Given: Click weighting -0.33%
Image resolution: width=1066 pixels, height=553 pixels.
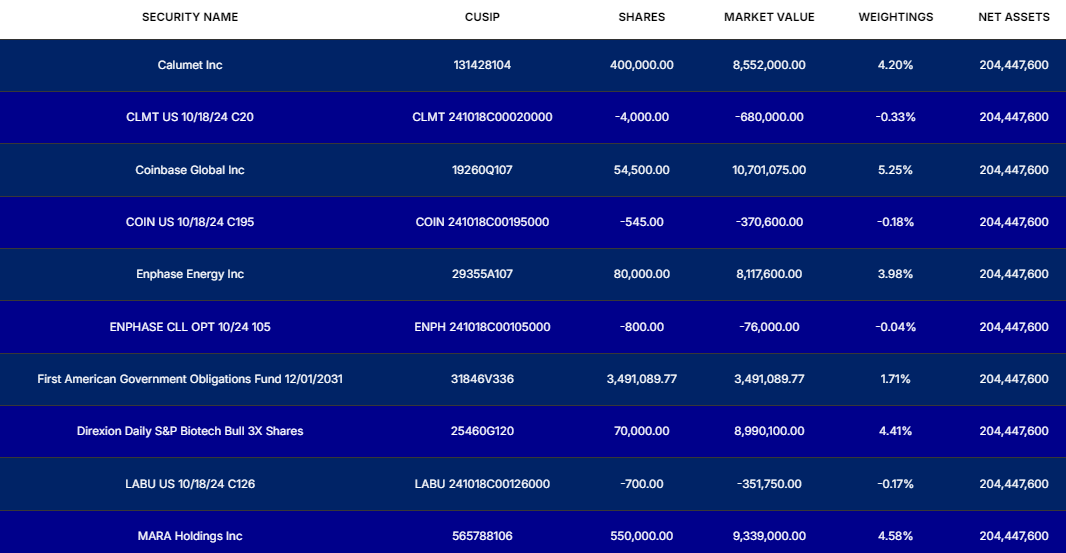Looking at the screenshot, I should (895, 117).
